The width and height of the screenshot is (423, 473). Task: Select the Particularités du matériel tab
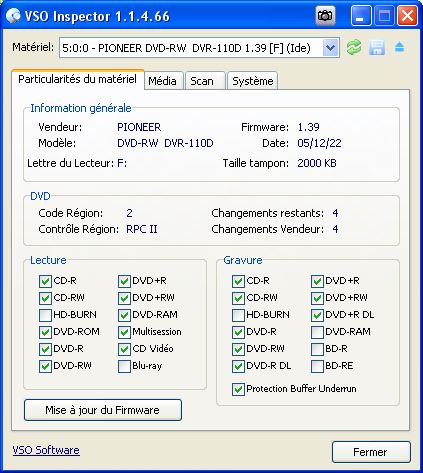click(x=77, y=79)
